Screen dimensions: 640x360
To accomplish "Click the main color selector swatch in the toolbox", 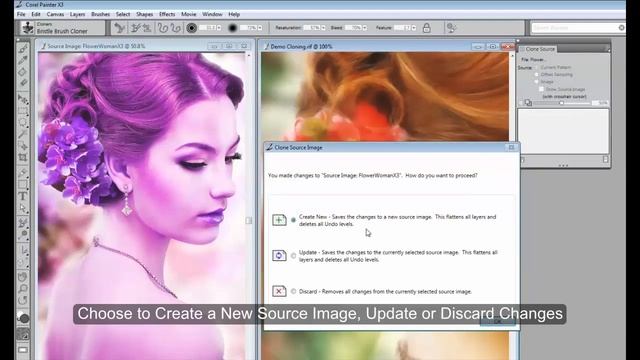I will (x=23, y=318).
